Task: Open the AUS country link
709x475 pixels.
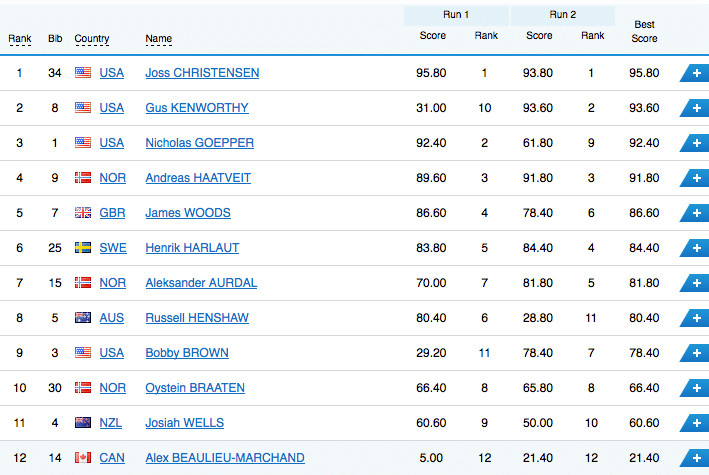Action: pyautogui.click(x=112, y=318)
